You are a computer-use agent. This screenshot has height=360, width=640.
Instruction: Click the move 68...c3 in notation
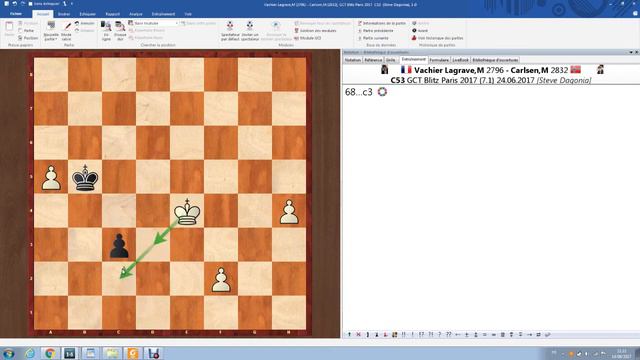358,92
